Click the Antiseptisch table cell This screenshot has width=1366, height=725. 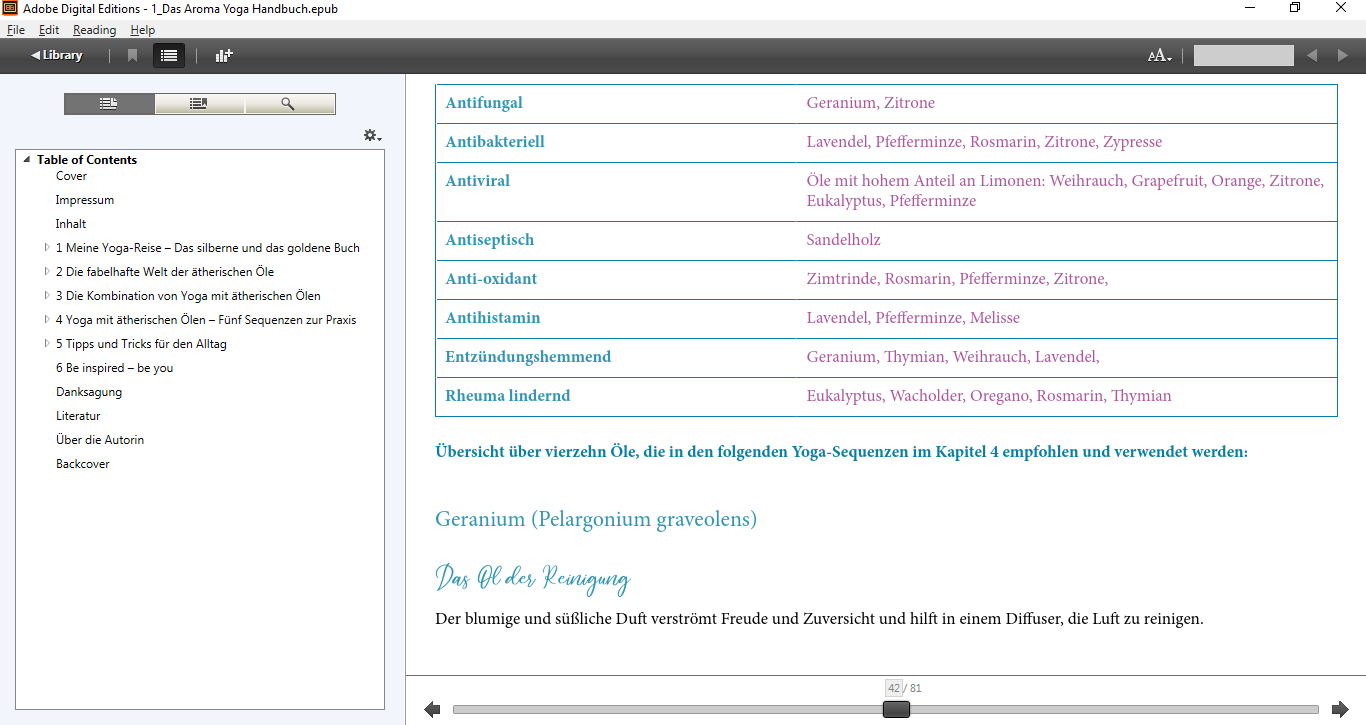pos(616,241)
